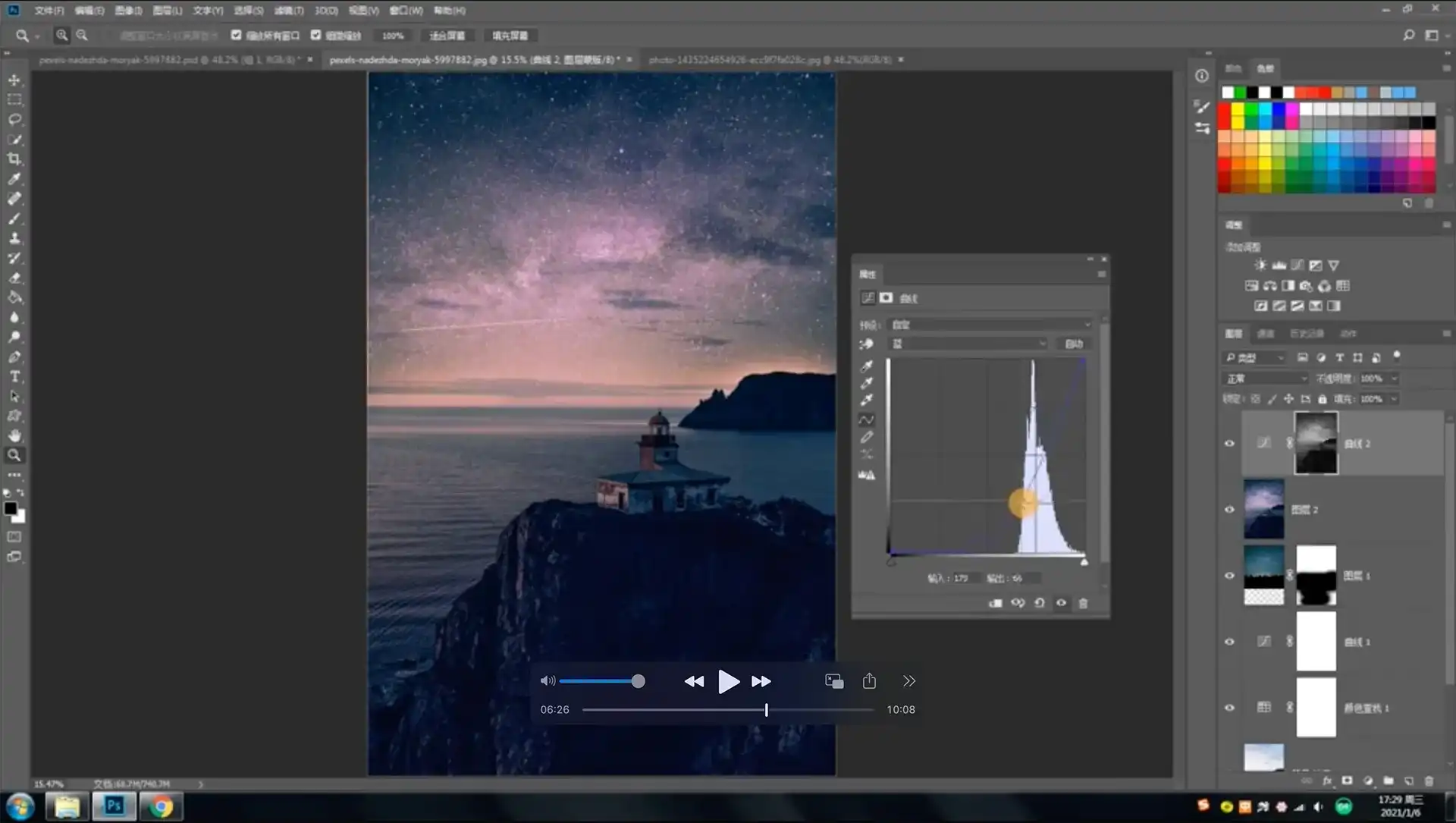Open the blue channel dropdown
The height and width of the screenshot is (823, 1456).
968,344
